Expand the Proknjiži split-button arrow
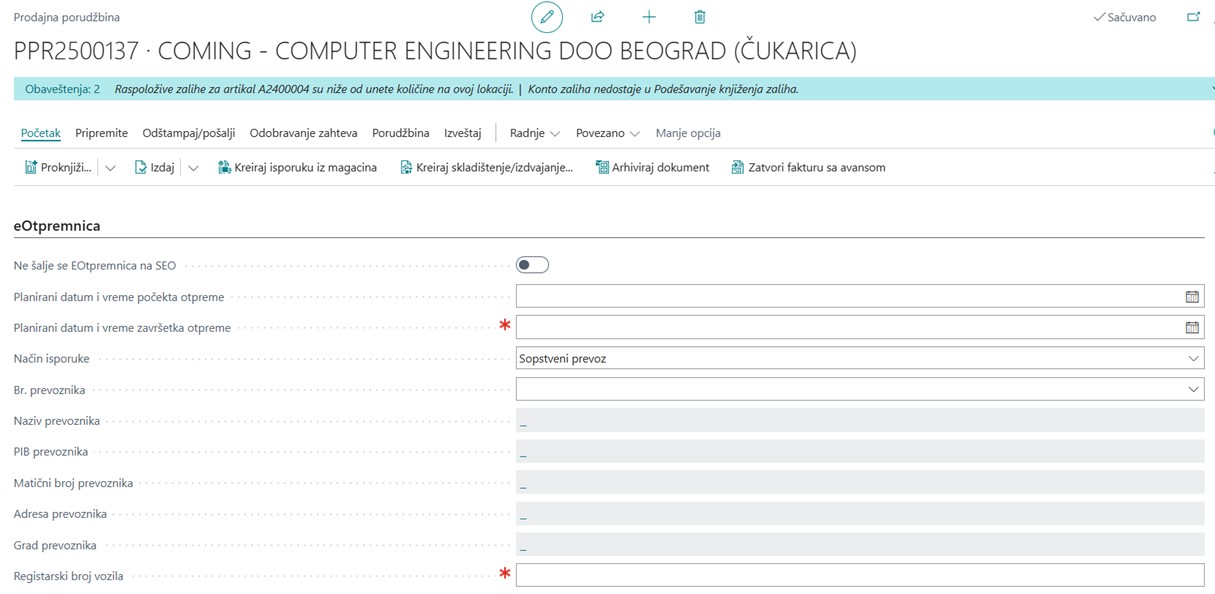The width and height of the screenshot is (1215, 594). click(x=110, y=168)
